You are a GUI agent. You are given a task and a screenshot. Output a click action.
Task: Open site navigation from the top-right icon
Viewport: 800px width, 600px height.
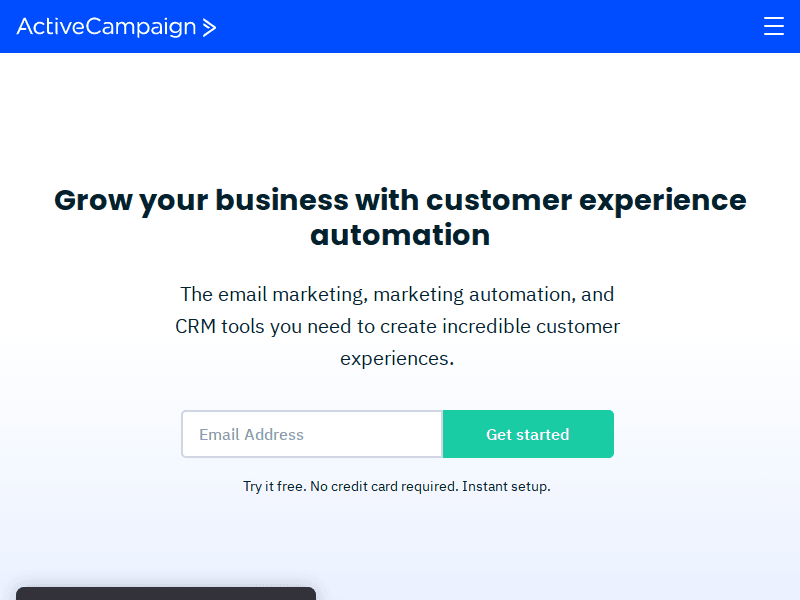tap(774, 27)
